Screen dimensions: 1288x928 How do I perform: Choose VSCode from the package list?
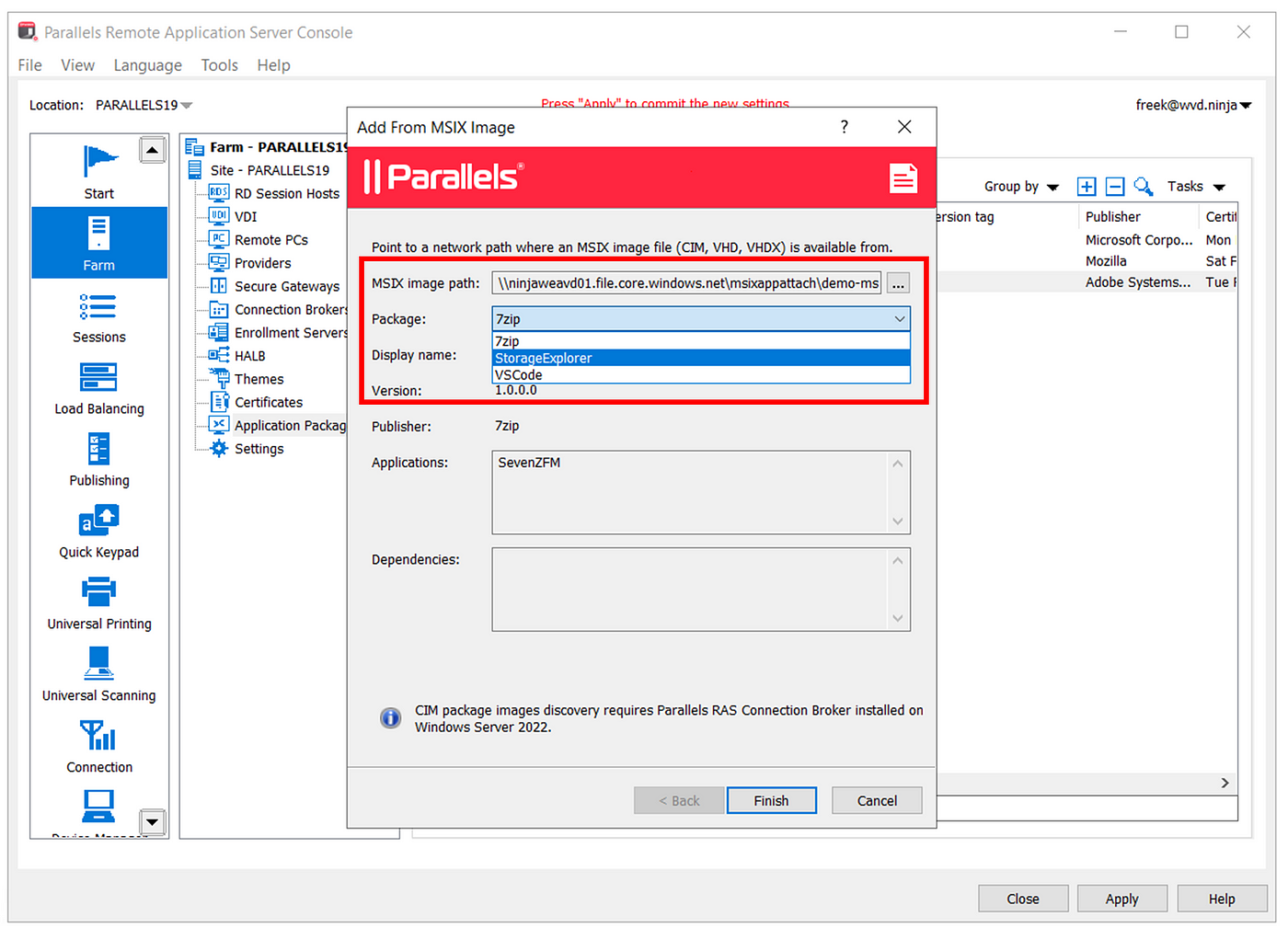coord(701,374)
